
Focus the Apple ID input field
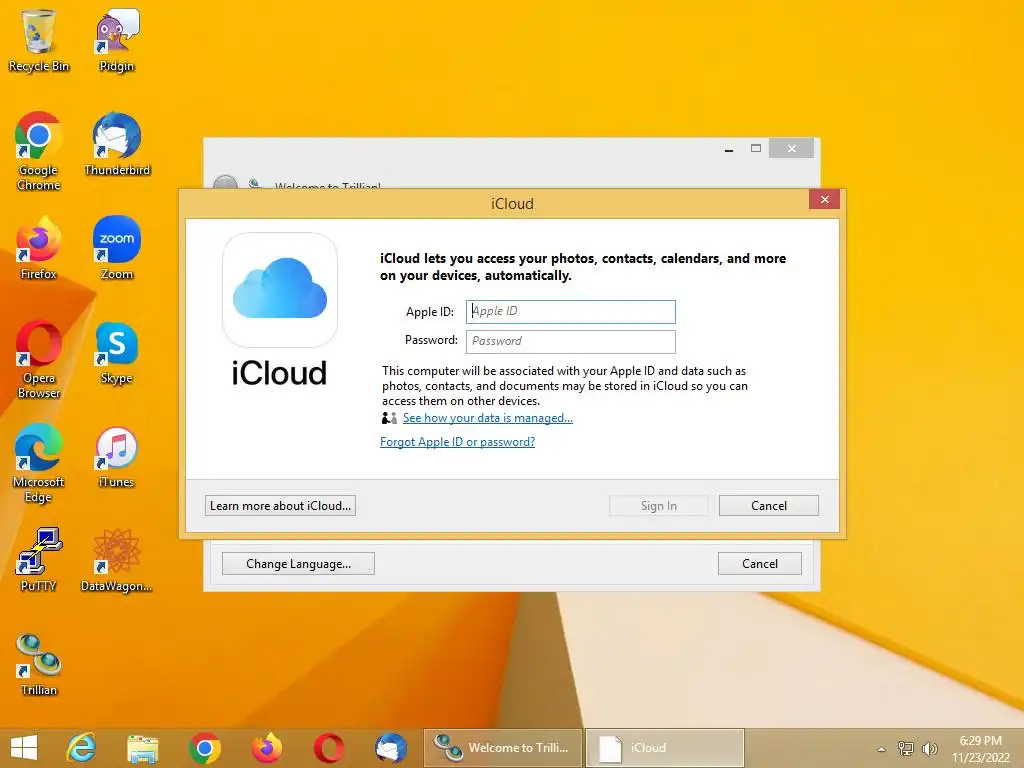[571, 312]
